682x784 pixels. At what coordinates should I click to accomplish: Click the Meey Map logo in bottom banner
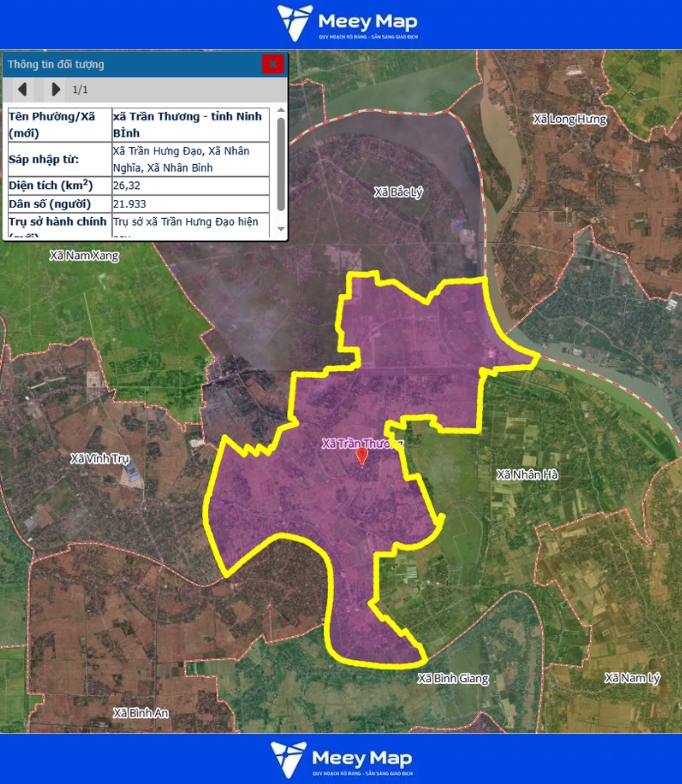click(x=341, y=760)
